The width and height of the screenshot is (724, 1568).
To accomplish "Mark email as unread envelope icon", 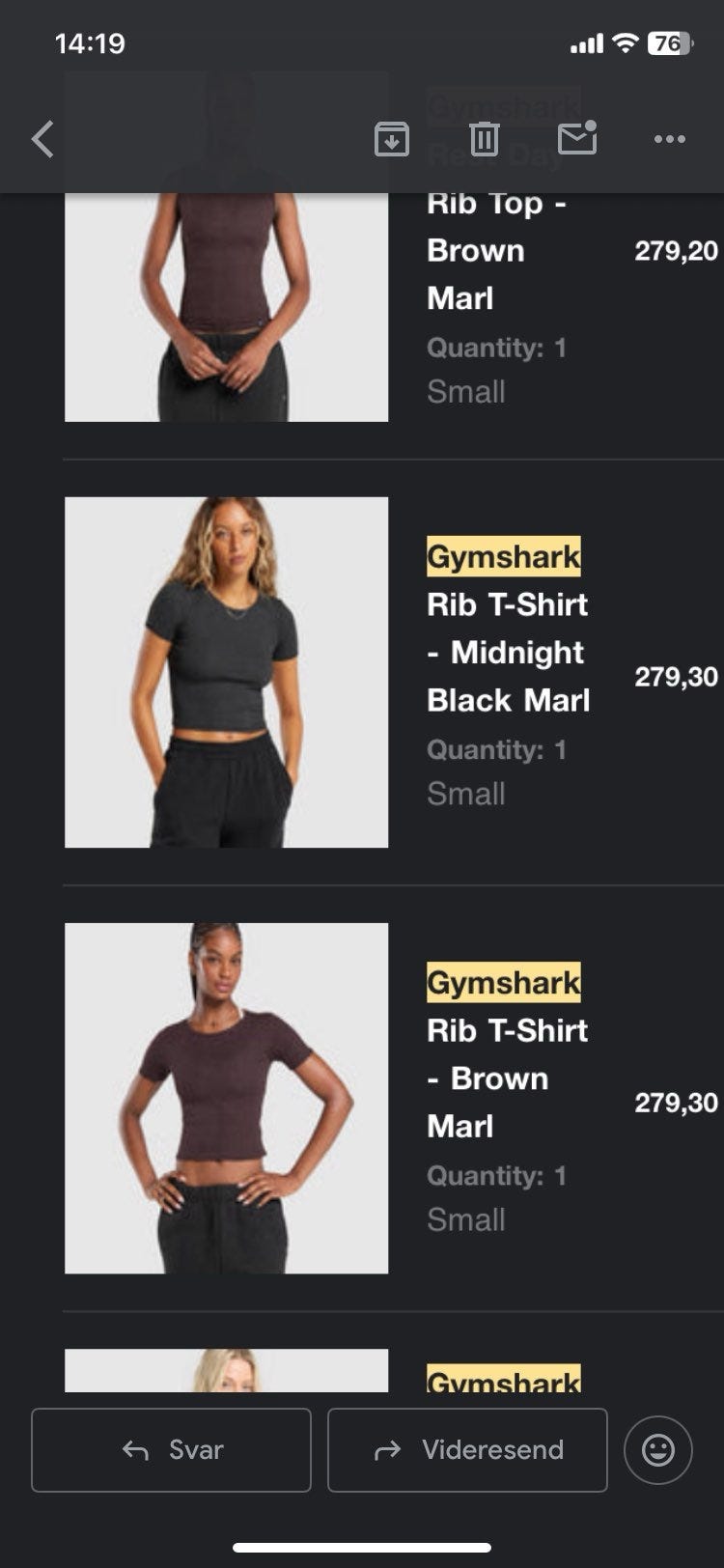I will point(577,138).
